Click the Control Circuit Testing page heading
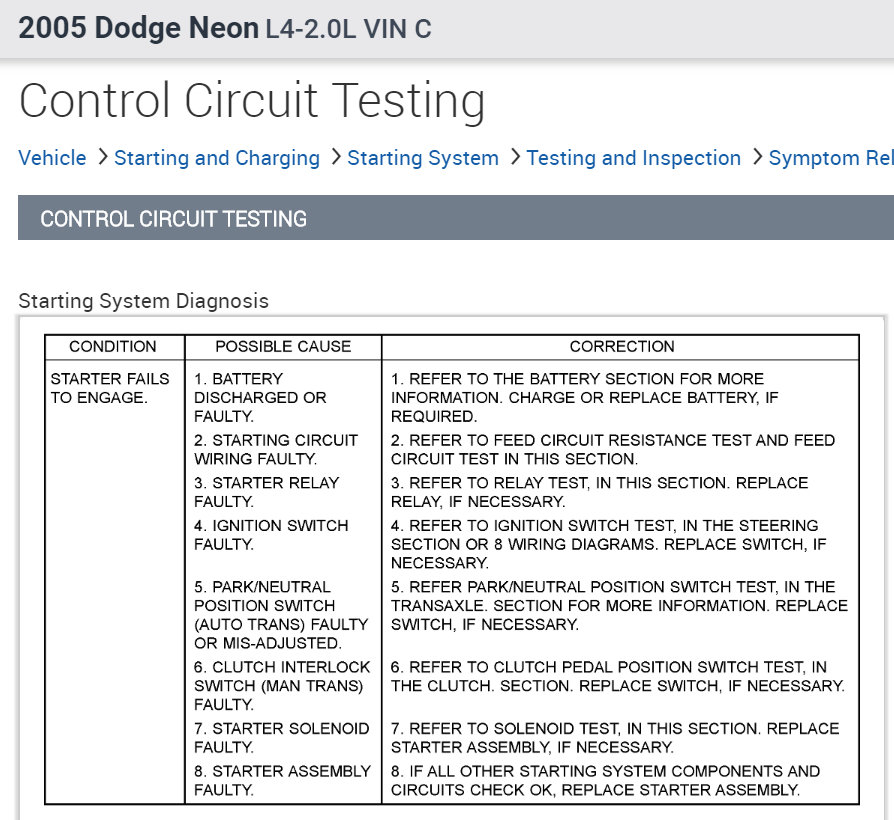This screenshot has width=894, height=820. pyautogui.click(x=252, y=101)
